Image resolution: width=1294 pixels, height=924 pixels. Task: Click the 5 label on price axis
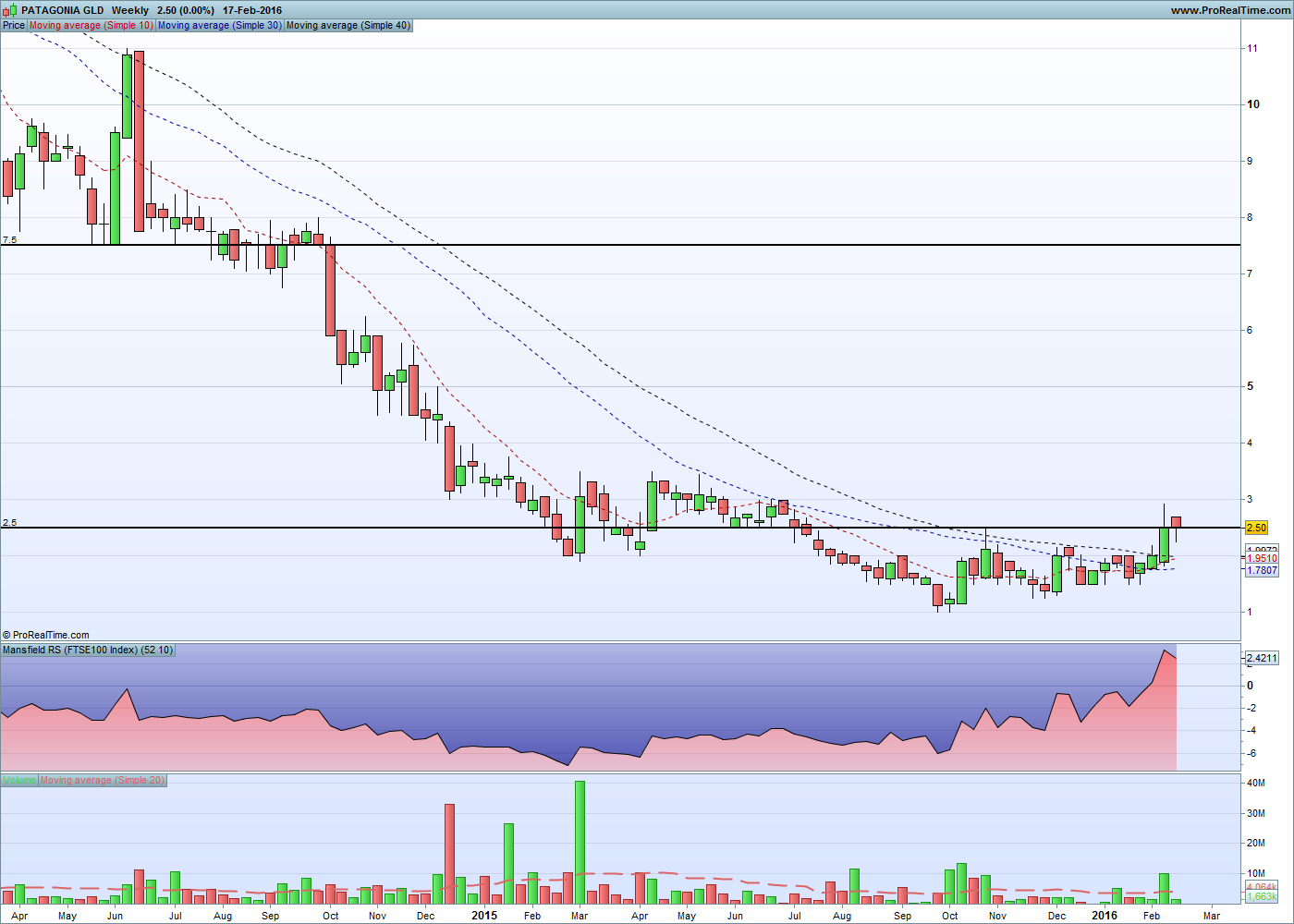tap(1251, 386)
